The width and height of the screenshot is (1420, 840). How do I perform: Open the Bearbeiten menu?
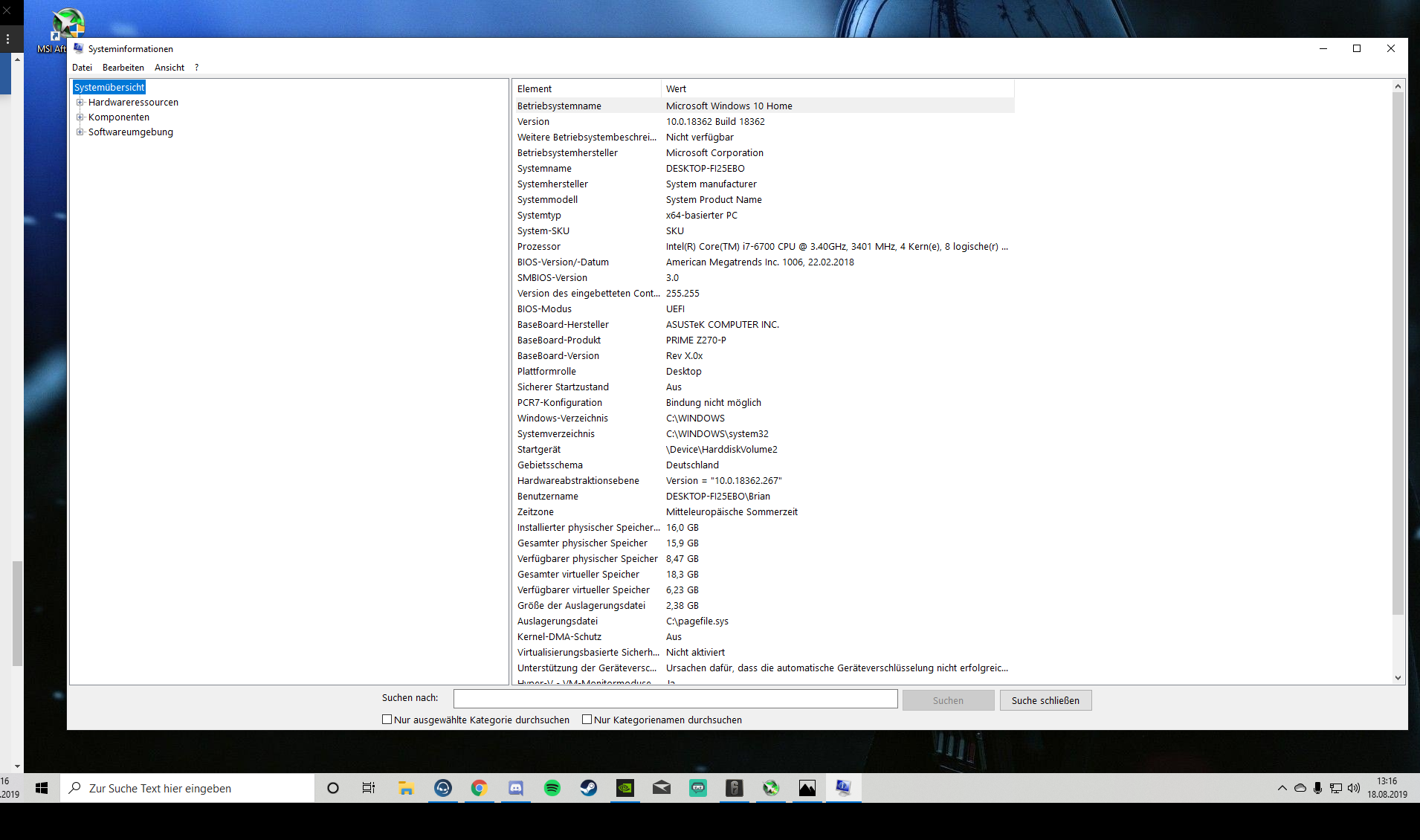point(123,68)
